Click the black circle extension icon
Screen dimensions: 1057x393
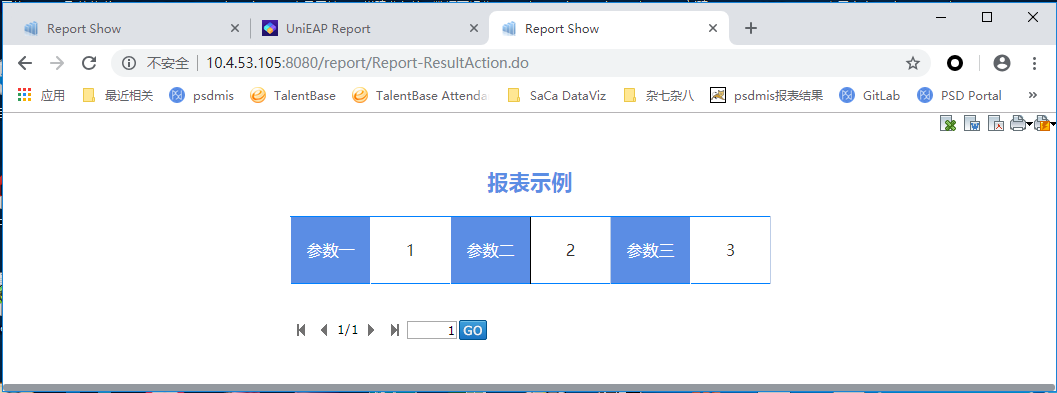[955, 63]
